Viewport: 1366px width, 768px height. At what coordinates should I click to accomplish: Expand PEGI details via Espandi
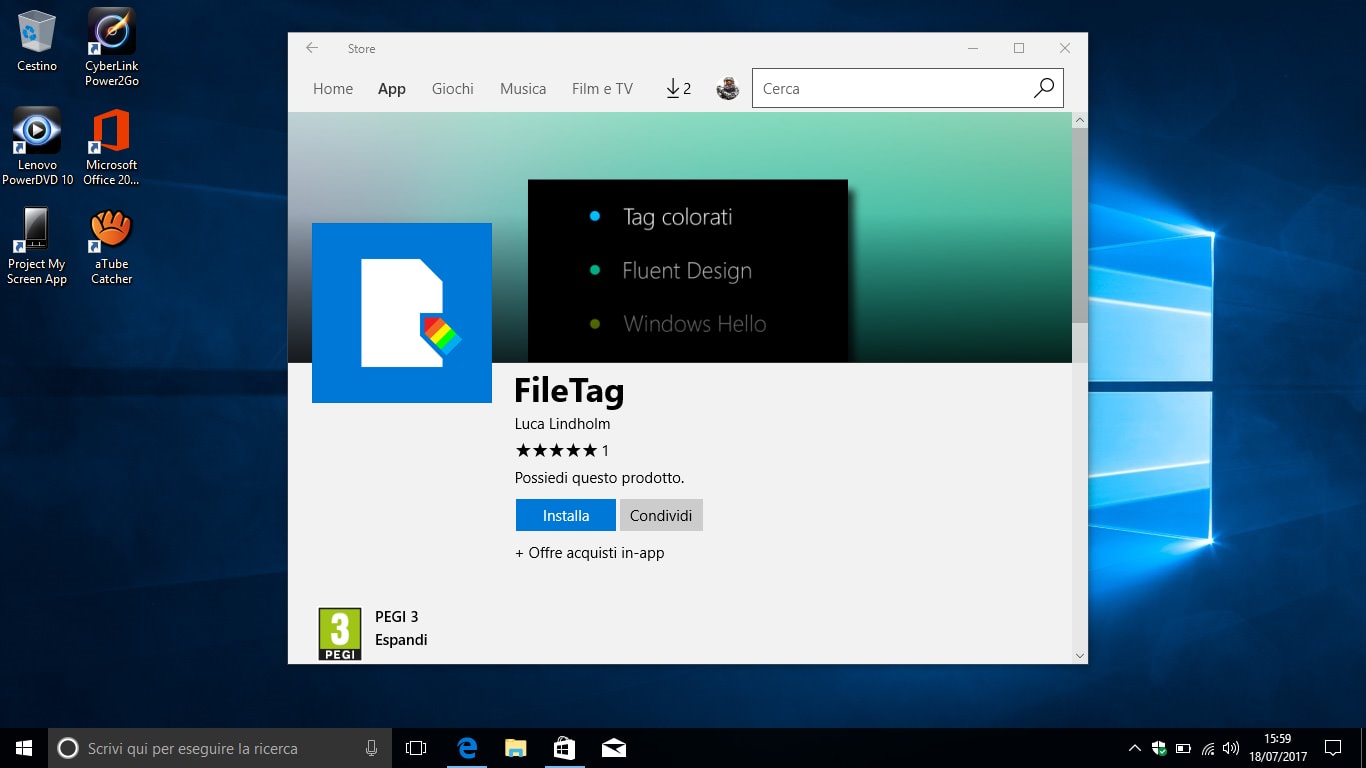click(x=401, y=640)
